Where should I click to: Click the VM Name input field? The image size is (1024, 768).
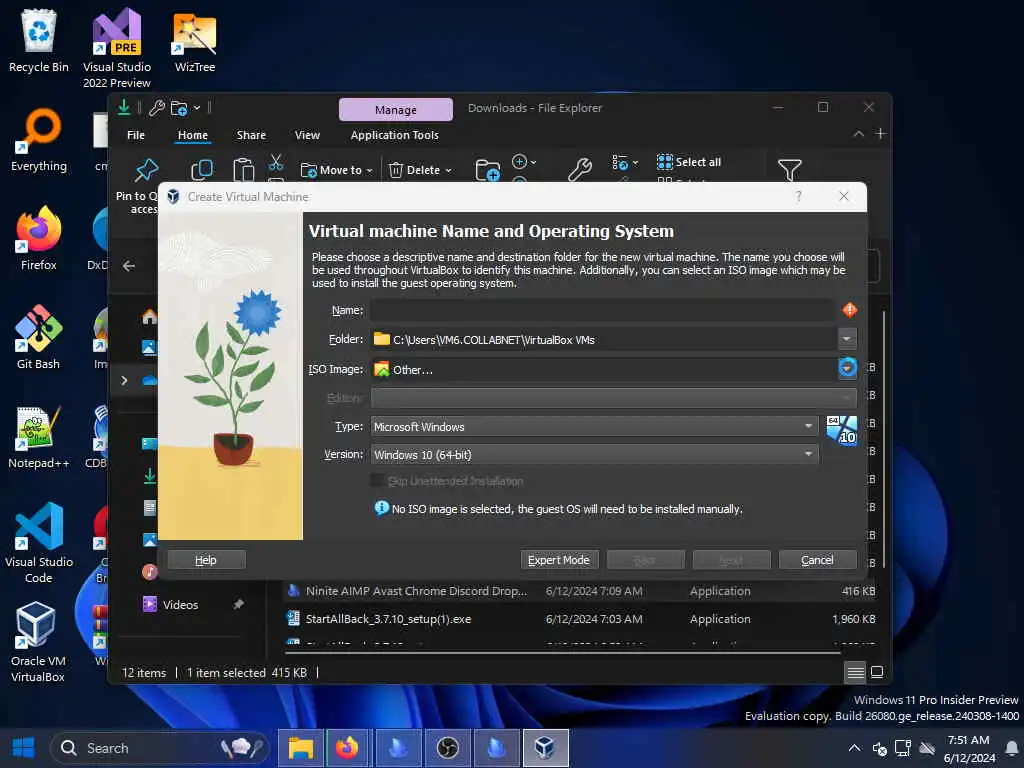tap(601, 310)
